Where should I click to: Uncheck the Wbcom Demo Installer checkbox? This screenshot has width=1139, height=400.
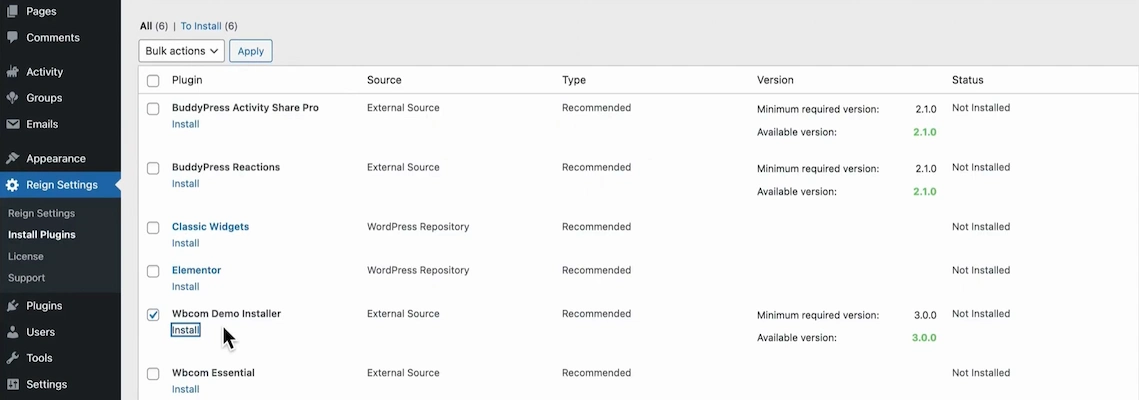click(153, 314)
